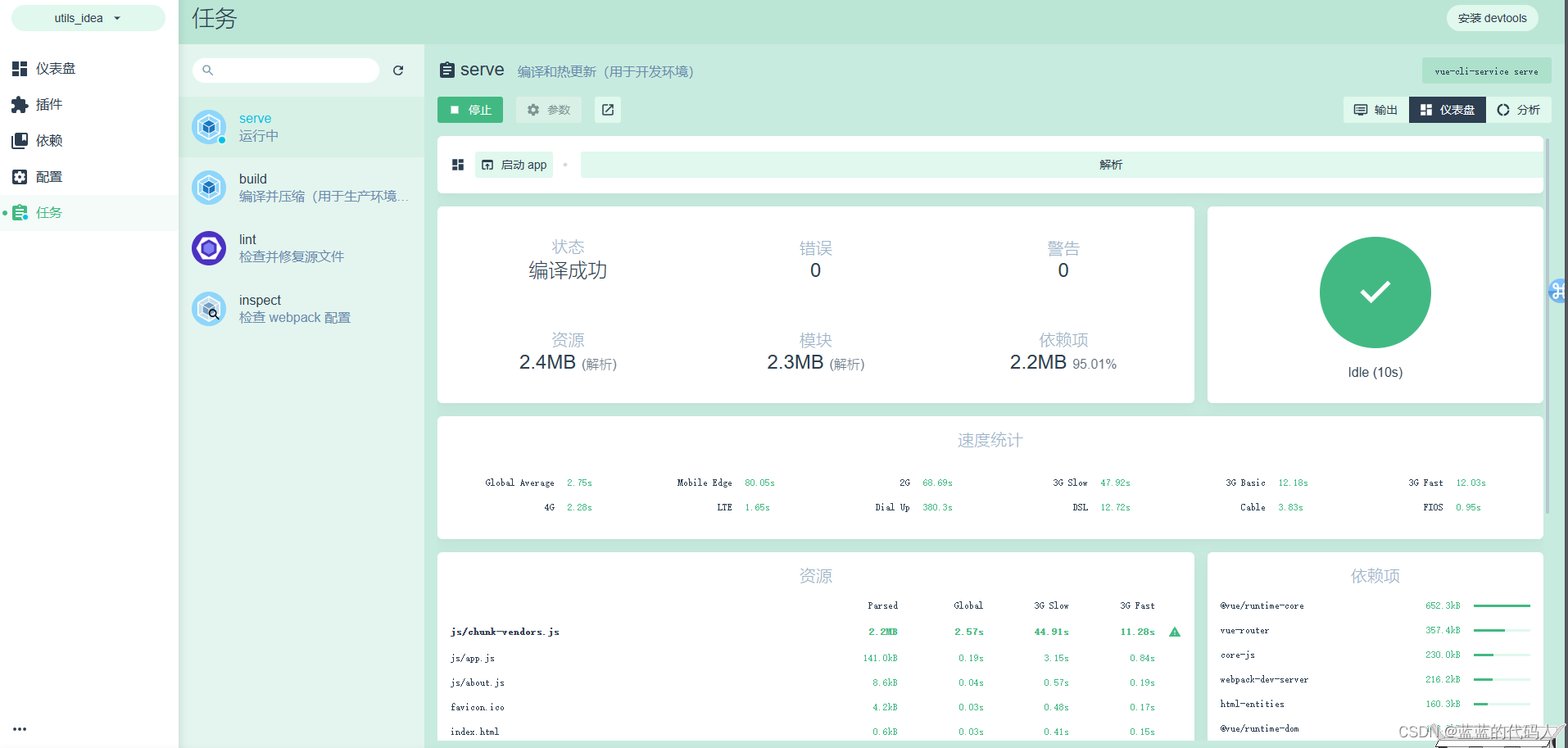1568x748 pixels.
Task: Switch to the output (输出) tab
Action: [1375, 110]
